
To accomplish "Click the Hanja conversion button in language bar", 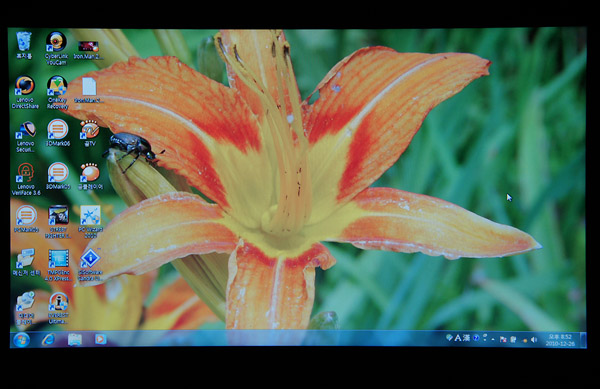I will [466, 338].
